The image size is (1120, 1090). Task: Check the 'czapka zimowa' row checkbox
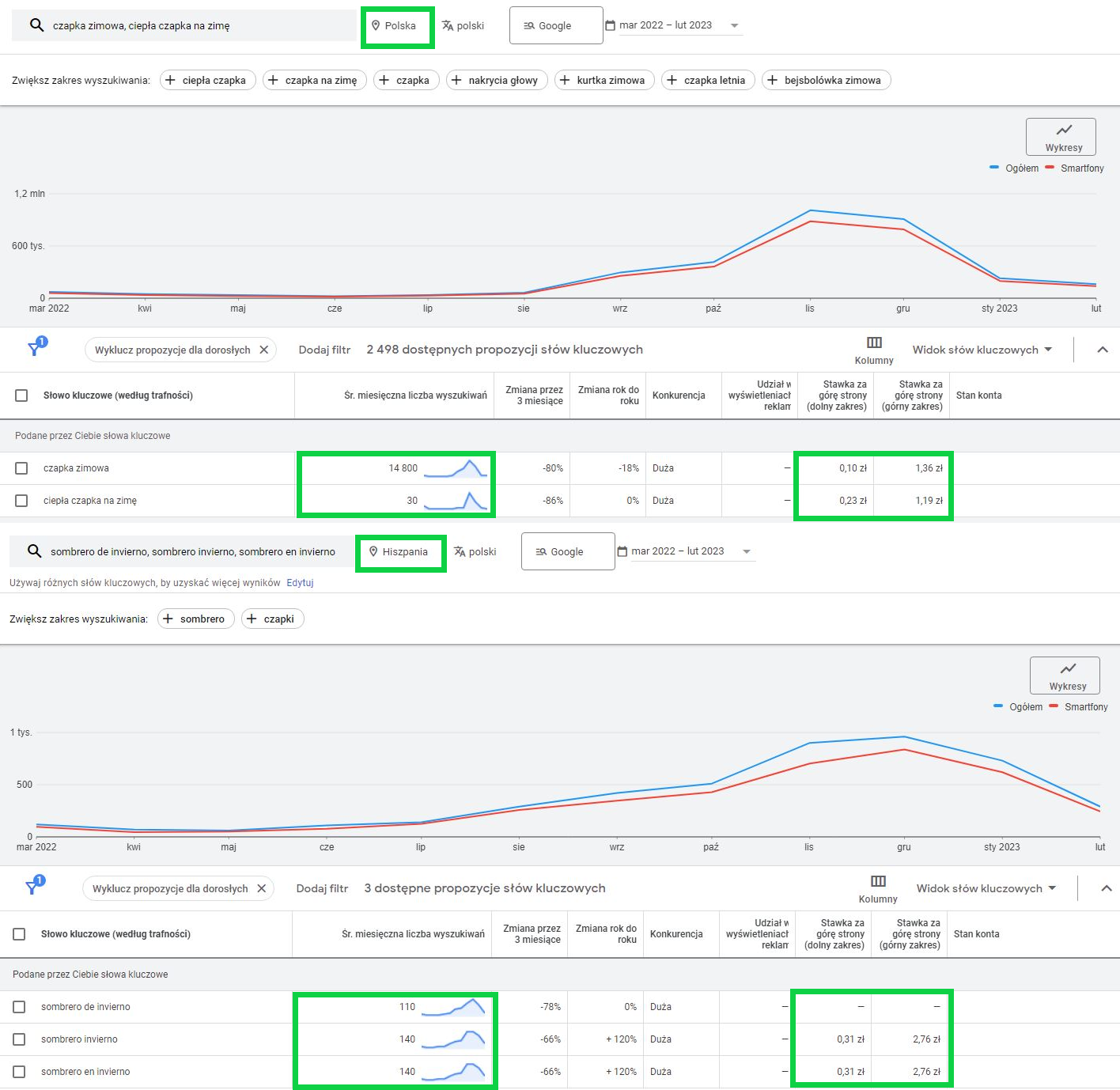[x=21, y=468]
